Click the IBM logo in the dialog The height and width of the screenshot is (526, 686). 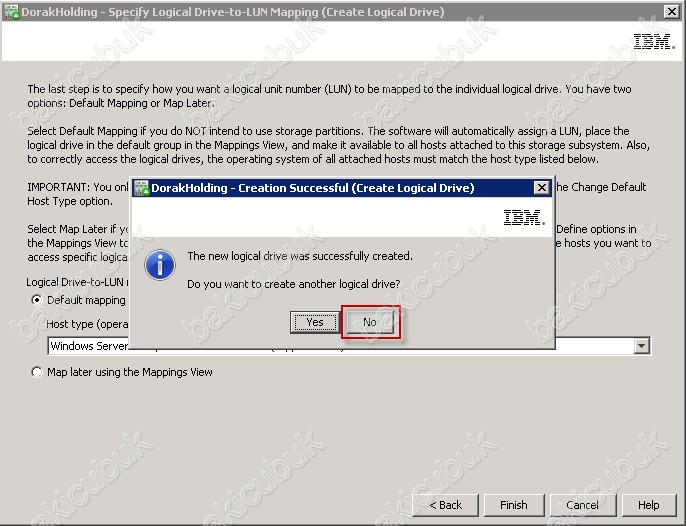point(524,217)
